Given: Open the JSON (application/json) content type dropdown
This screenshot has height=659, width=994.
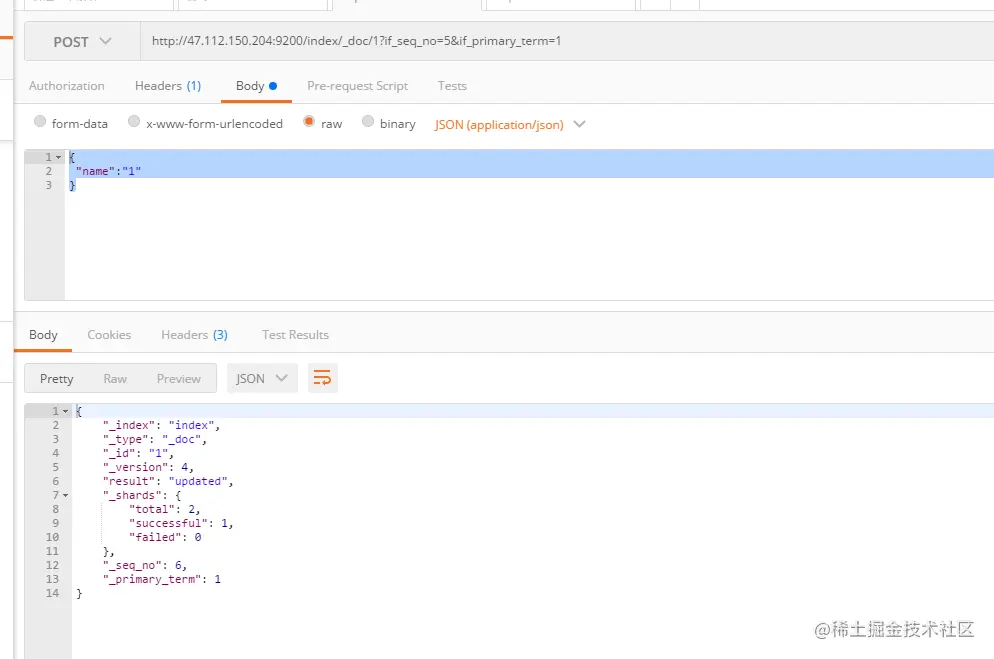Looking at the screenshot, I should pyautogui.click(x=510, y=124).
